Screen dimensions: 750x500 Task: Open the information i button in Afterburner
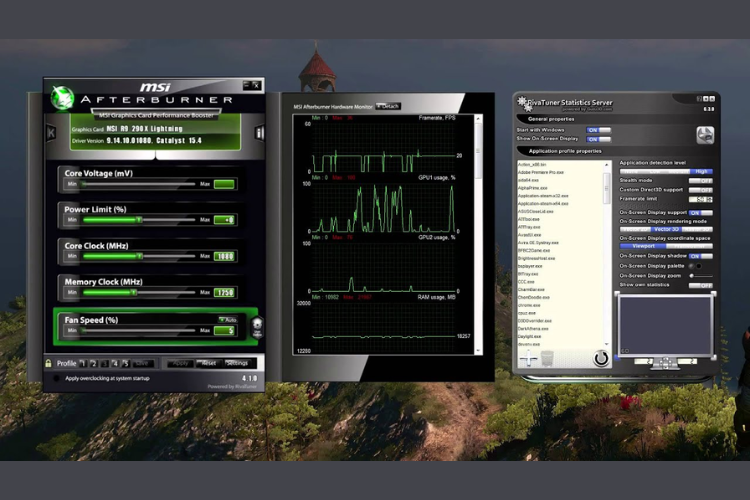(259, 133)
